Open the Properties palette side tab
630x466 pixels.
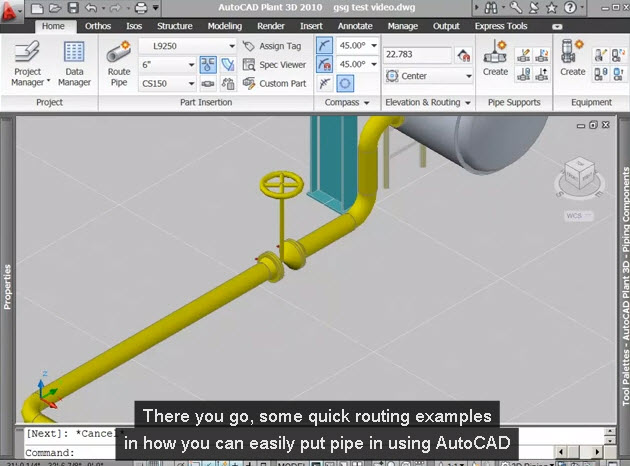click(x=7, y=287)
